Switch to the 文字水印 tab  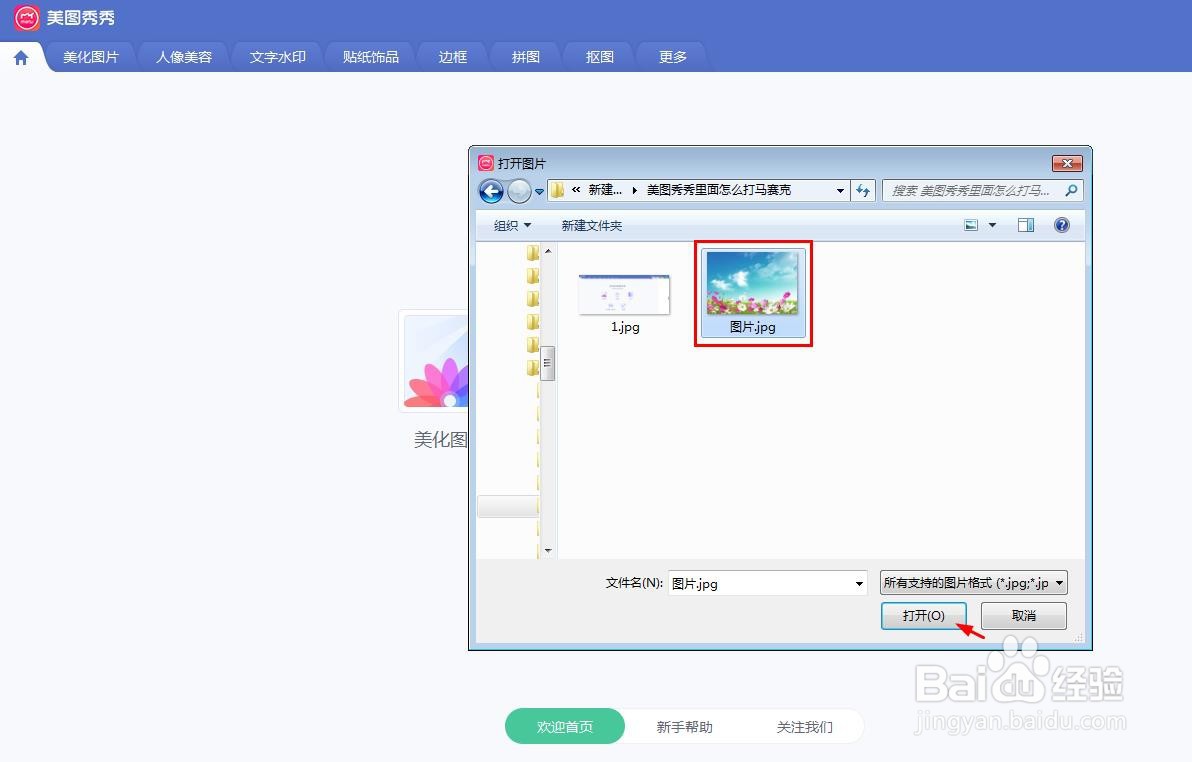277,57
